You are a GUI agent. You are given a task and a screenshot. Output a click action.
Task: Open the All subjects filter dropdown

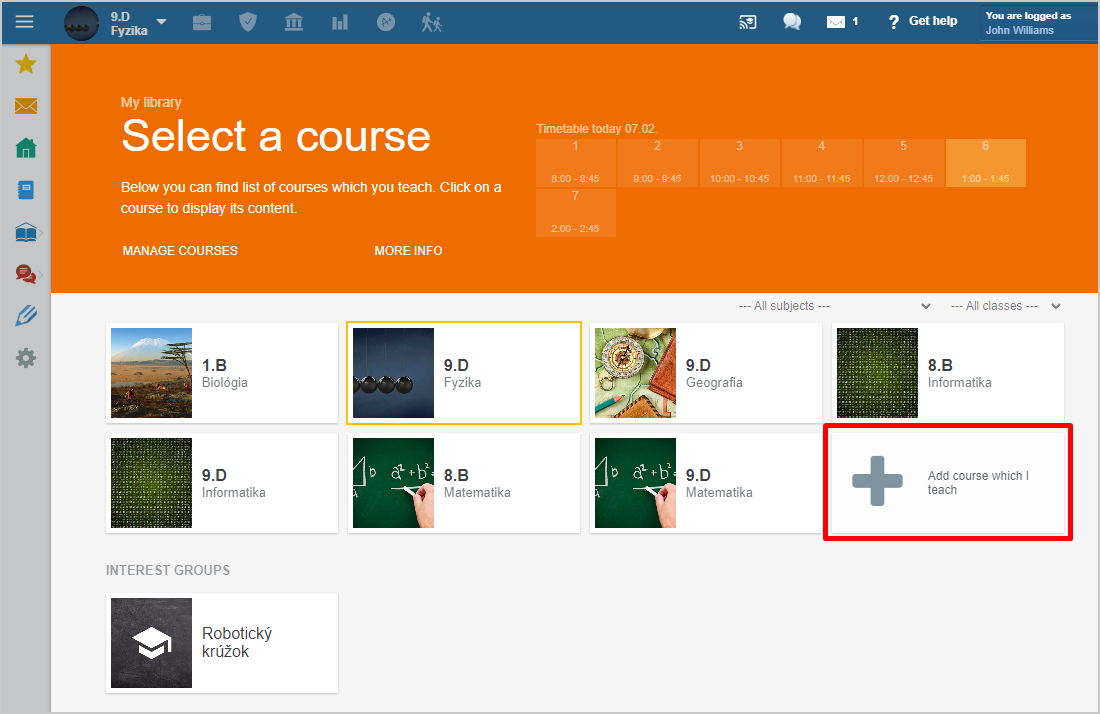click(834, 306)
